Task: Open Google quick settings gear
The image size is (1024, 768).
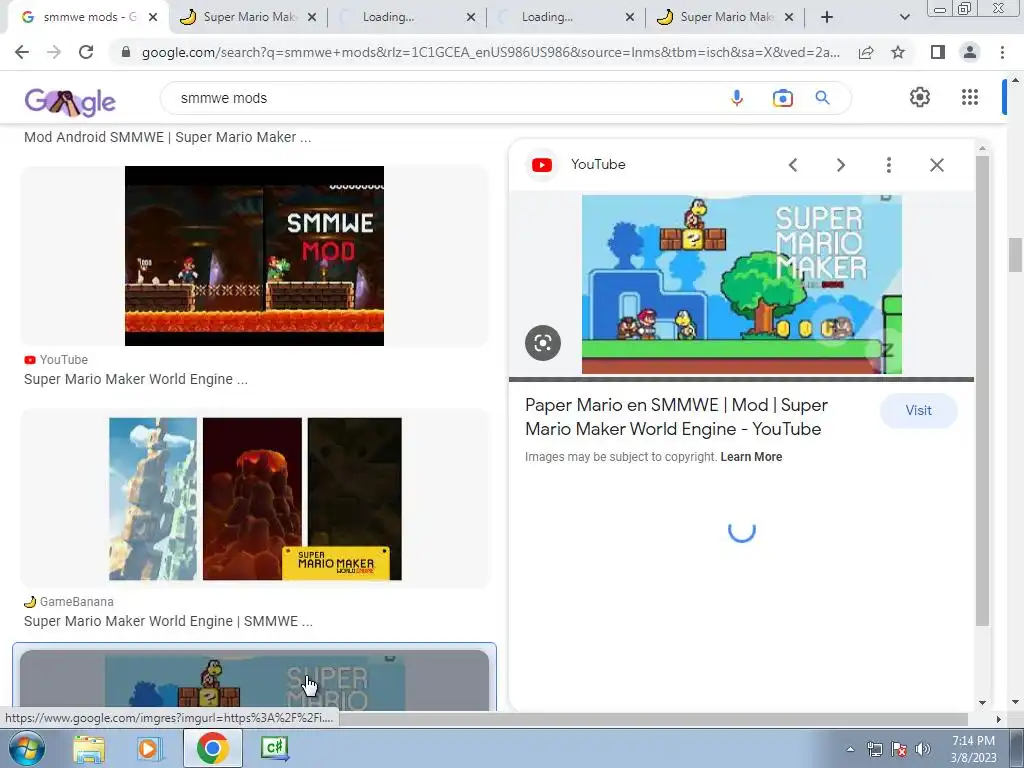Action: coord(920,97)
